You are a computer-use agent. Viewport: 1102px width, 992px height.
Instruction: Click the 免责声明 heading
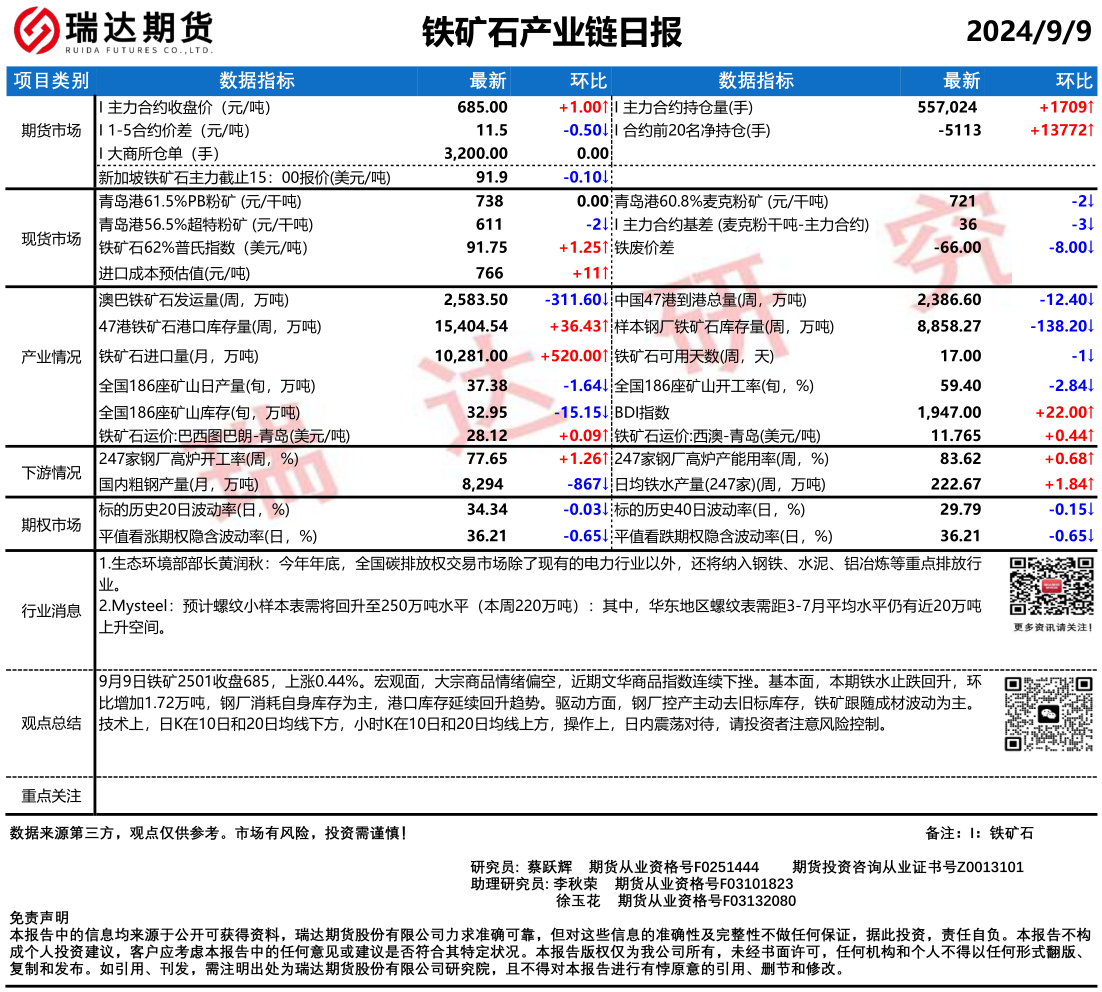(x=39, y=917)
